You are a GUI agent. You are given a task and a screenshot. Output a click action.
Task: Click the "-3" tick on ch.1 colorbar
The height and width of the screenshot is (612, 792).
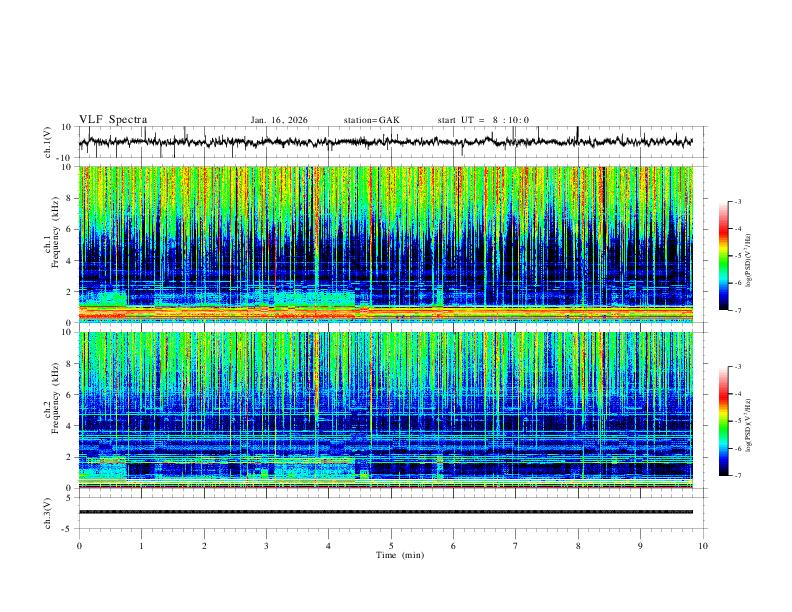click(x=738, y=201)
